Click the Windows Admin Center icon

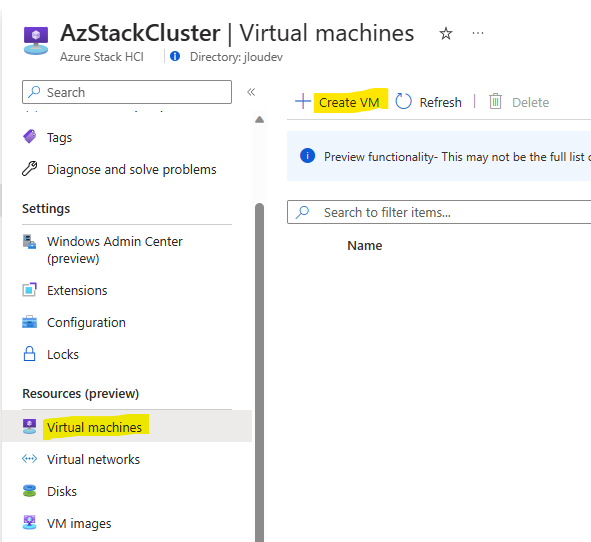(29, 242)
